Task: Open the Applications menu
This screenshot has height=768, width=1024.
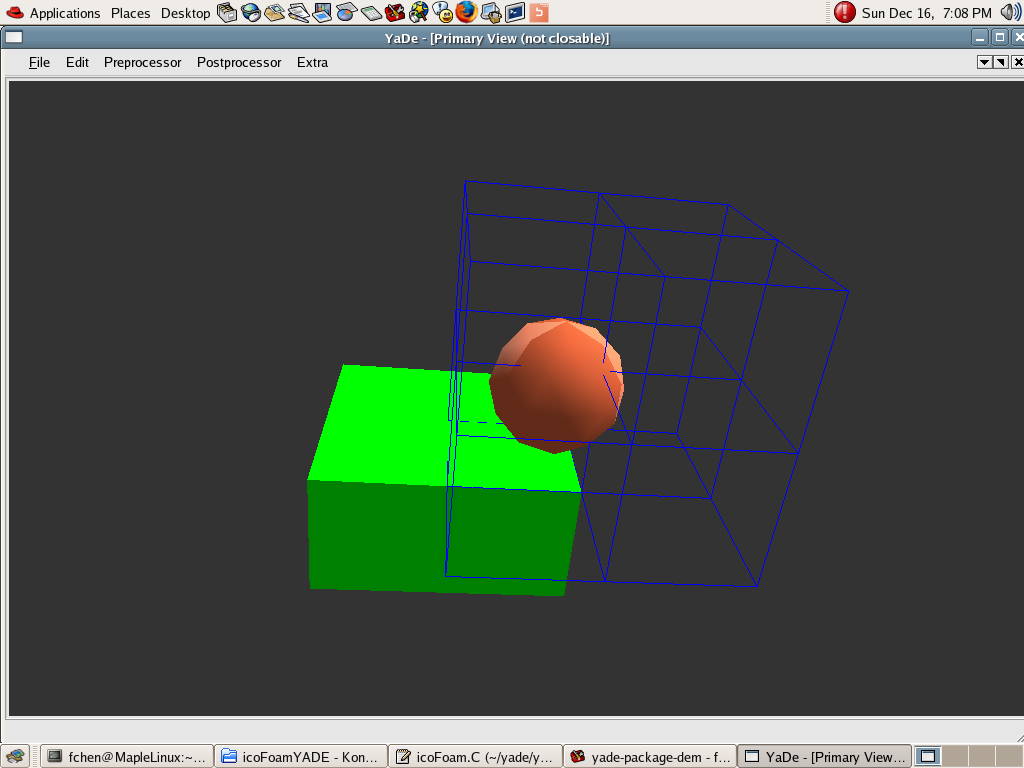Action: point(65,13)
